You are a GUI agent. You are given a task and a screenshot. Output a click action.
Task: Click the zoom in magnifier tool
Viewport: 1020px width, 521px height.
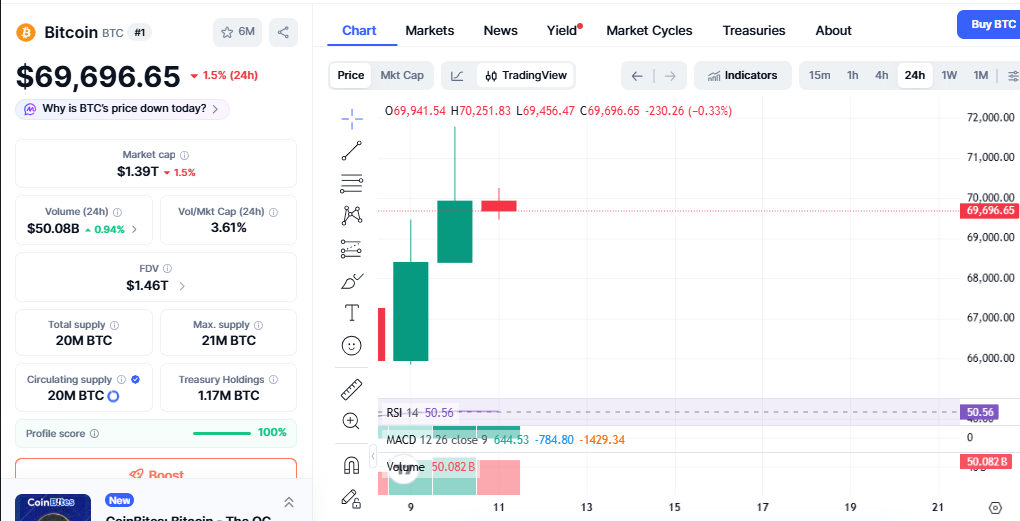[x=352, y=421]
